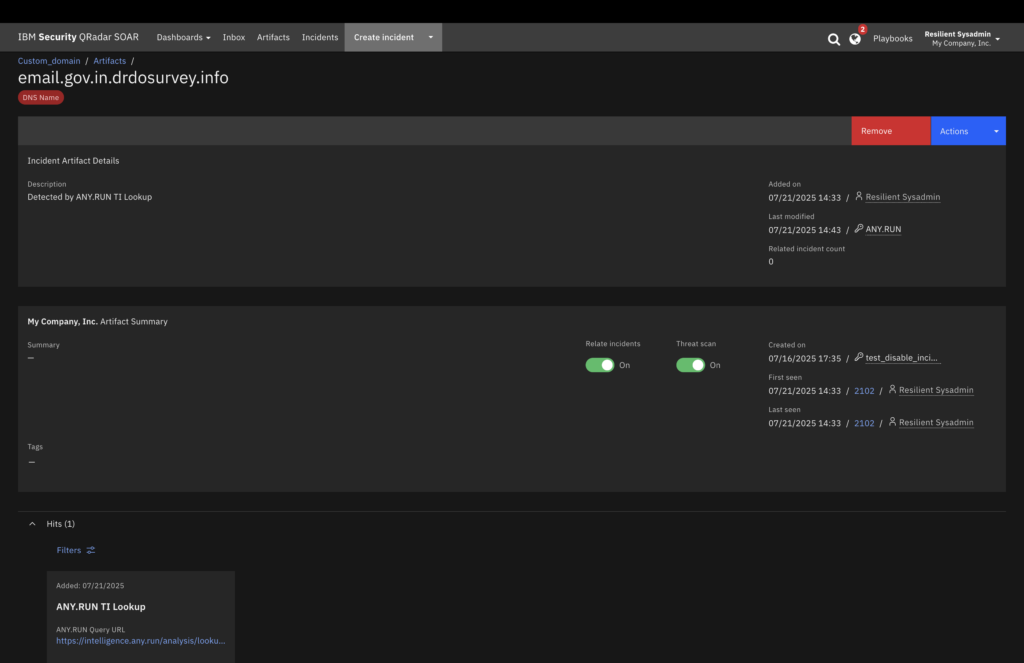
Task: Click the search magnifier icon
Action: click(834, 39)
